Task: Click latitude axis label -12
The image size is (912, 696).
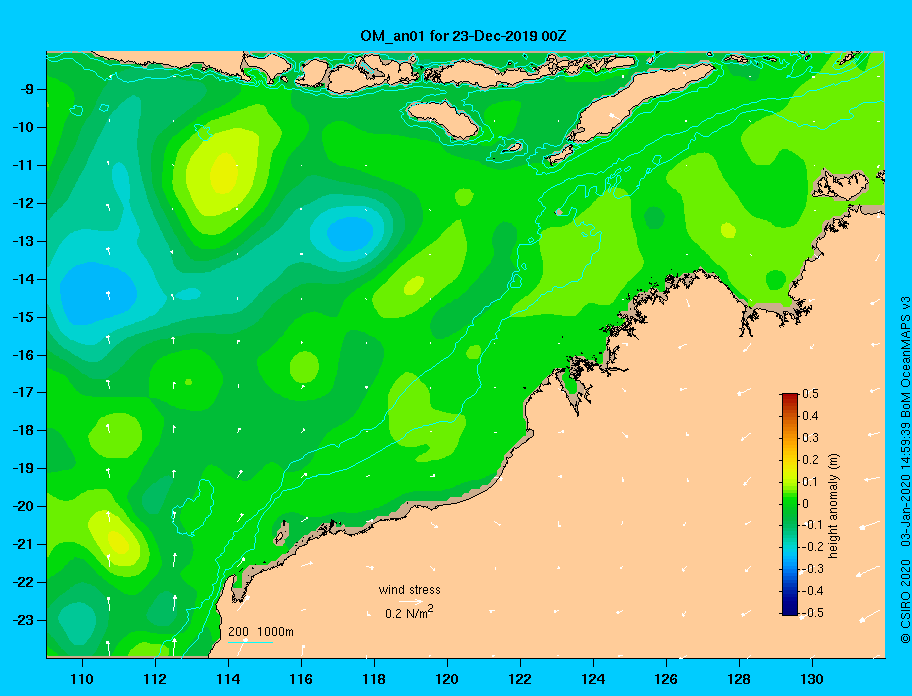Action: click(x=22, y=204)
